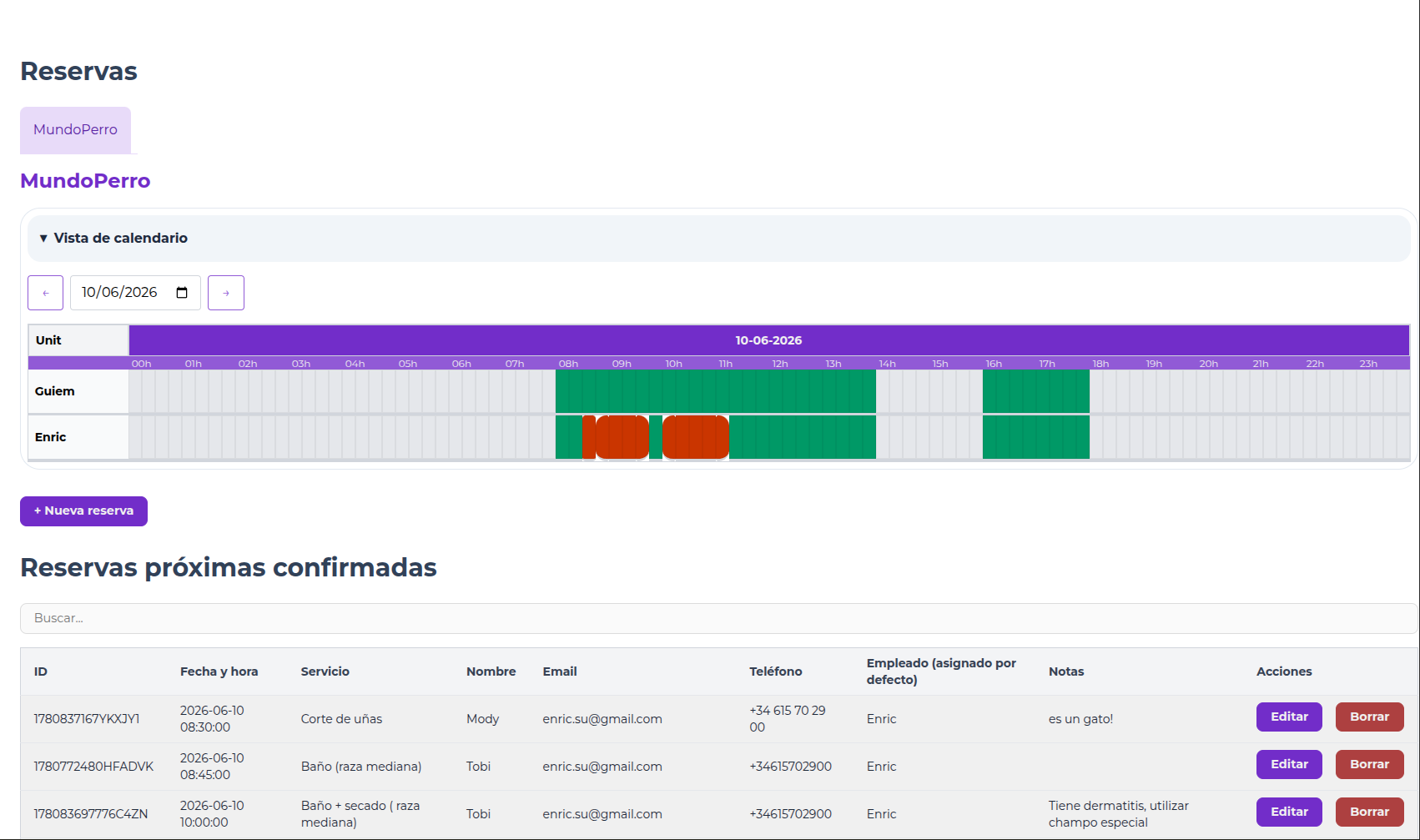Viewport: 1420px width, 840px height.
Task: Click Guiem's green afternoon availability block at 16h
Action: click(1036, 391)
